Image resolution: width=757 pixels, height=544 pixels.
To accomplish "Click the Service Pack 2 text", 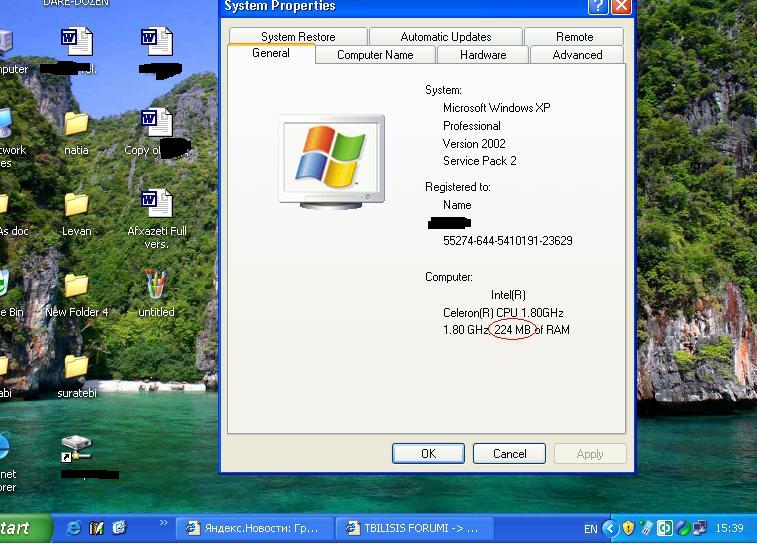I will coord(479,161).
